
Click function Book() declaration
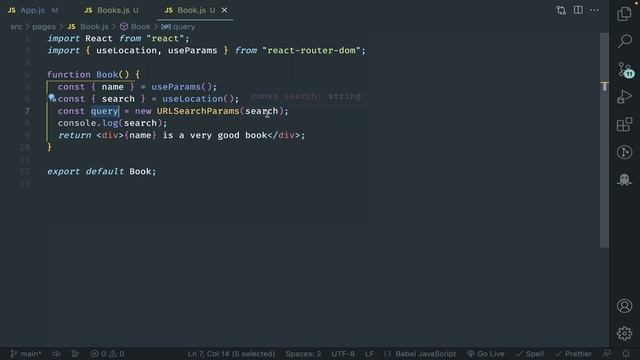pyautogui.click(x=93, y=75)
